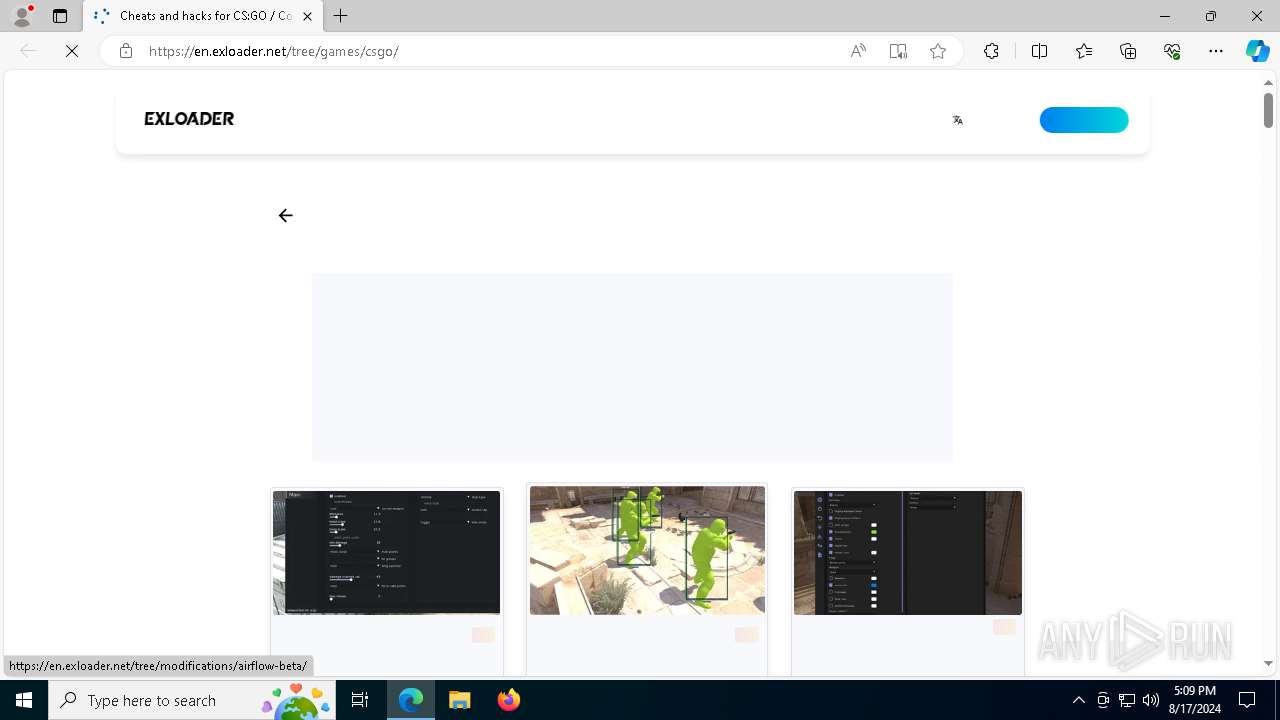Open the green player models thumbnail card
Image resolution: width=1280 pixels, height=720 pixels.
click(647, 550)
